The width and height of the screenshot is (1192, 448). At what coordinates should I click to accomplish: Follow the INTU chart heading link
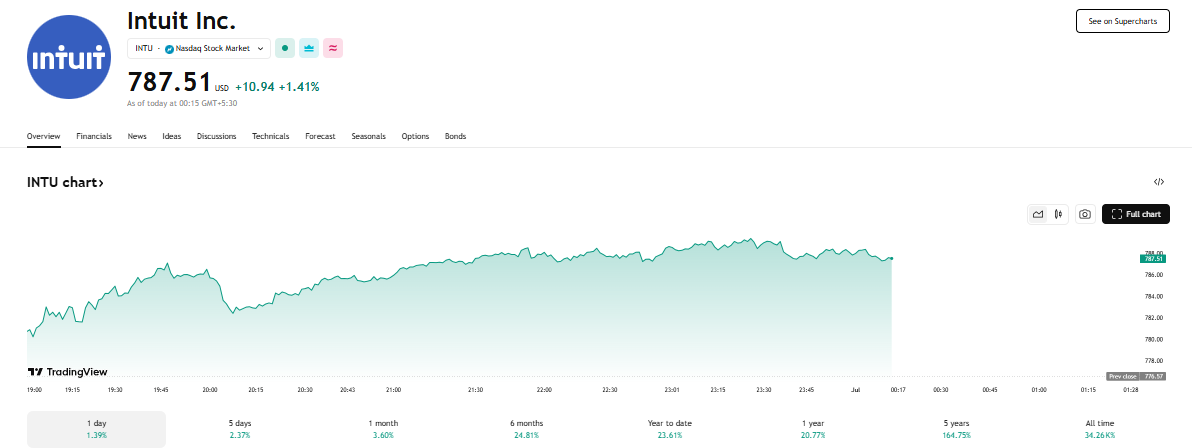65,183
